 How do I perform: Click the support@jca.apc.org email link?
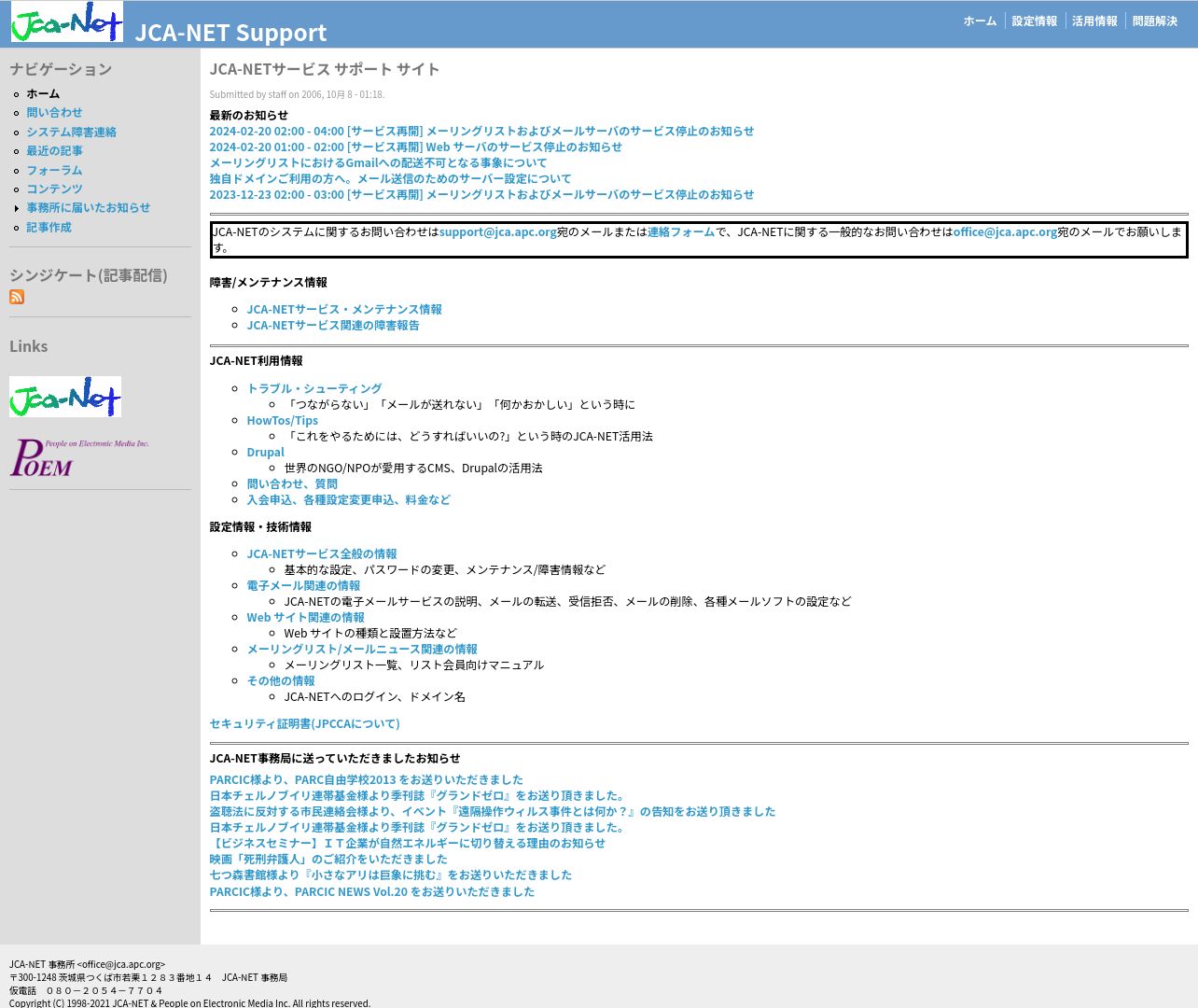pos(497,231)
